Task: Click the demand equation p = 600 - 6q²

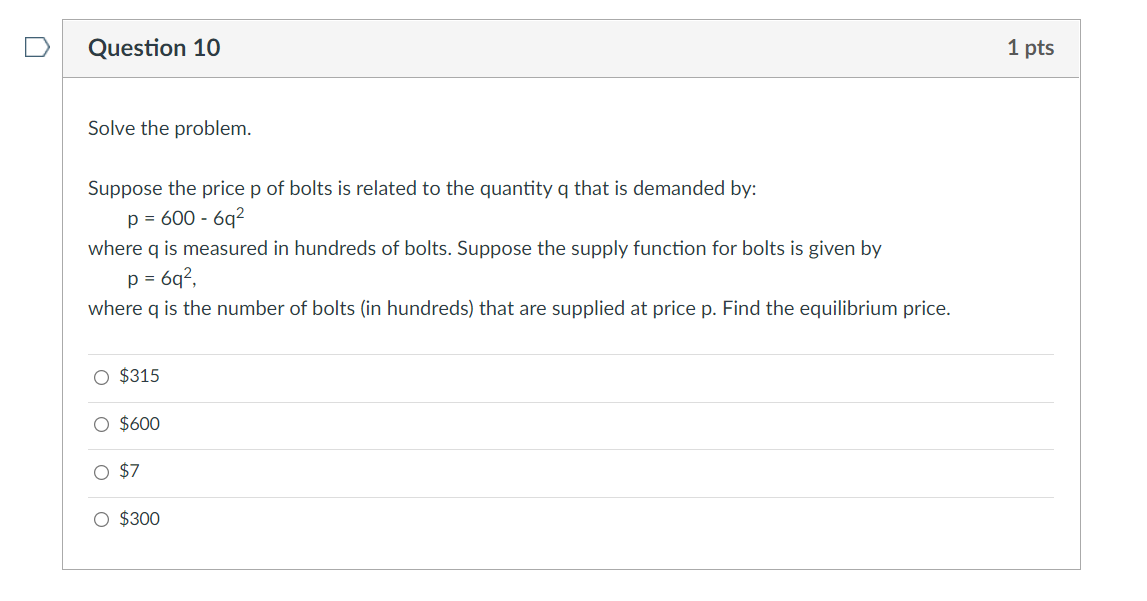Action: coord(185,216)
